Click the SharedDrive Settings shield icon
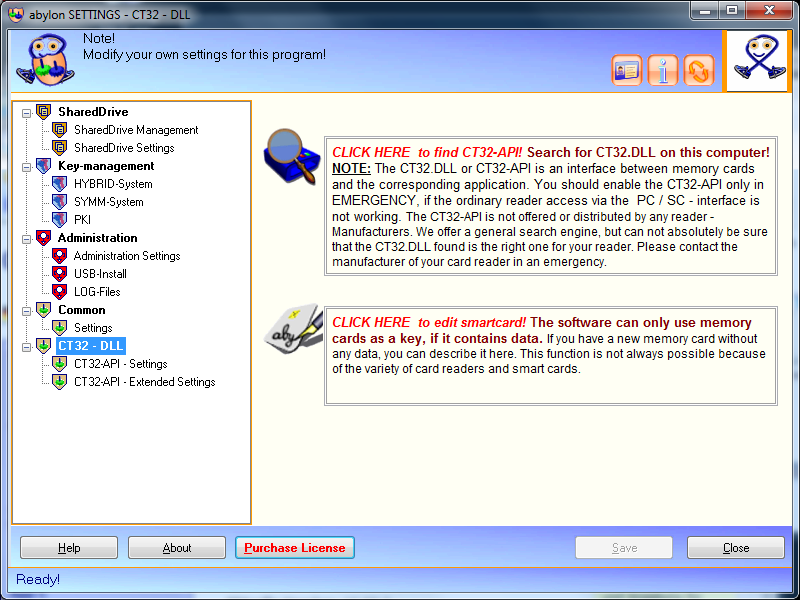The height and width of the screenshot is (600, 800). point(60,147)
